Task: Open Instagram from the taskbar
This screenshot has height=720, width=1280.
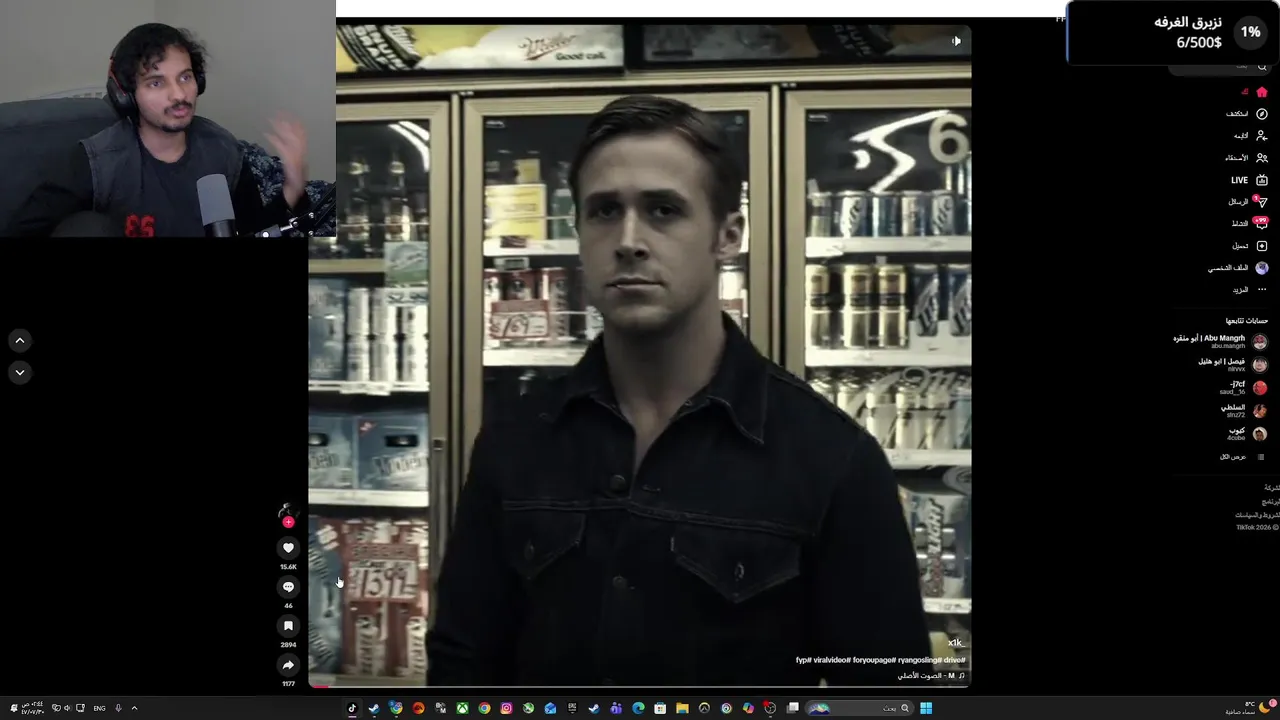Action: [506, 708]
